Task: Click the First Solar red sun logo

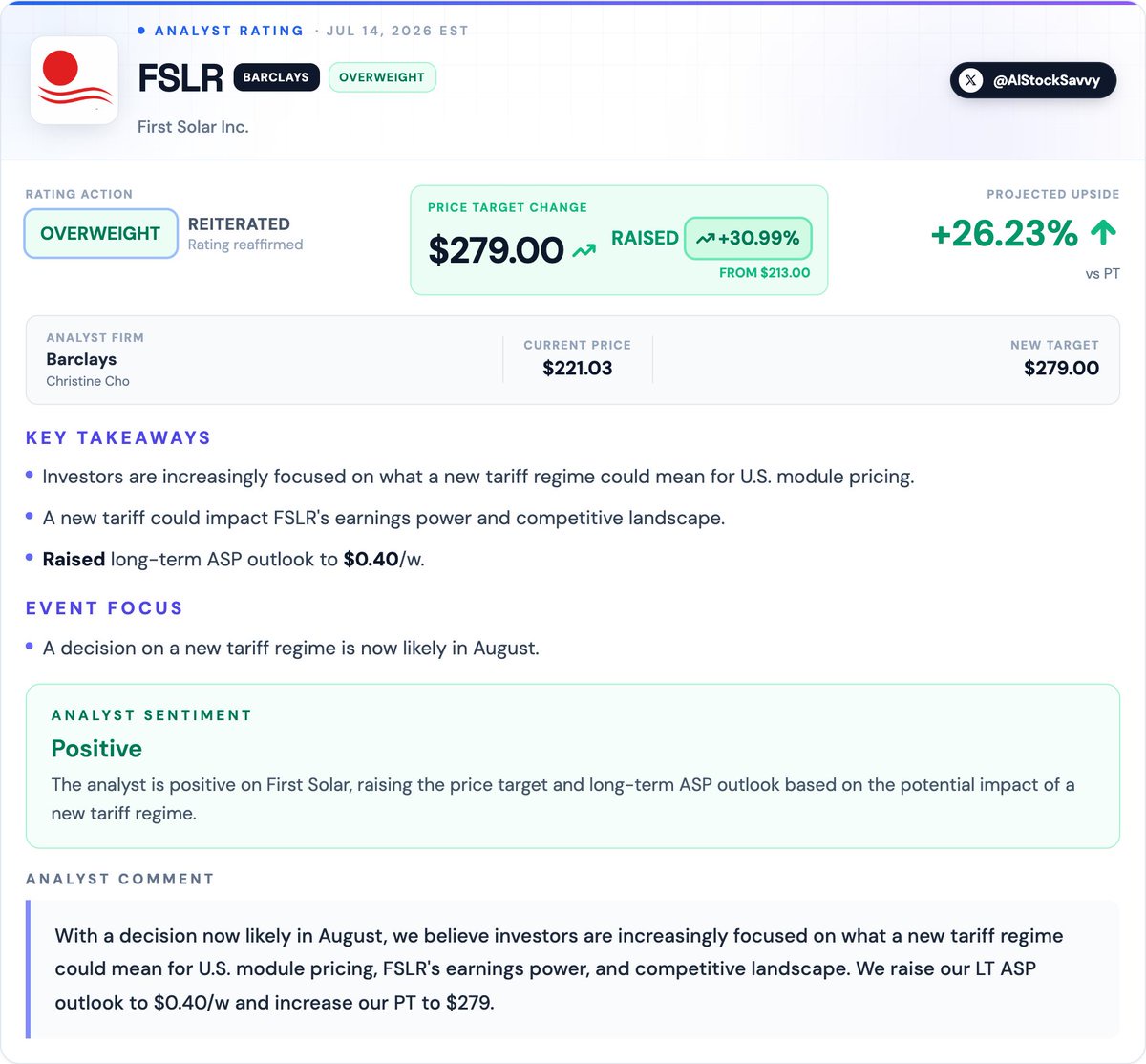Action: 74,80
